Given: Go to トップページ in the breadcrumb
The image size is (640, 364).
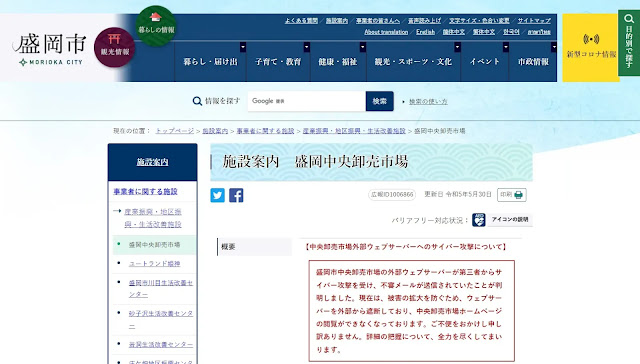Looking at the screenshot, I should click(175, 131).
